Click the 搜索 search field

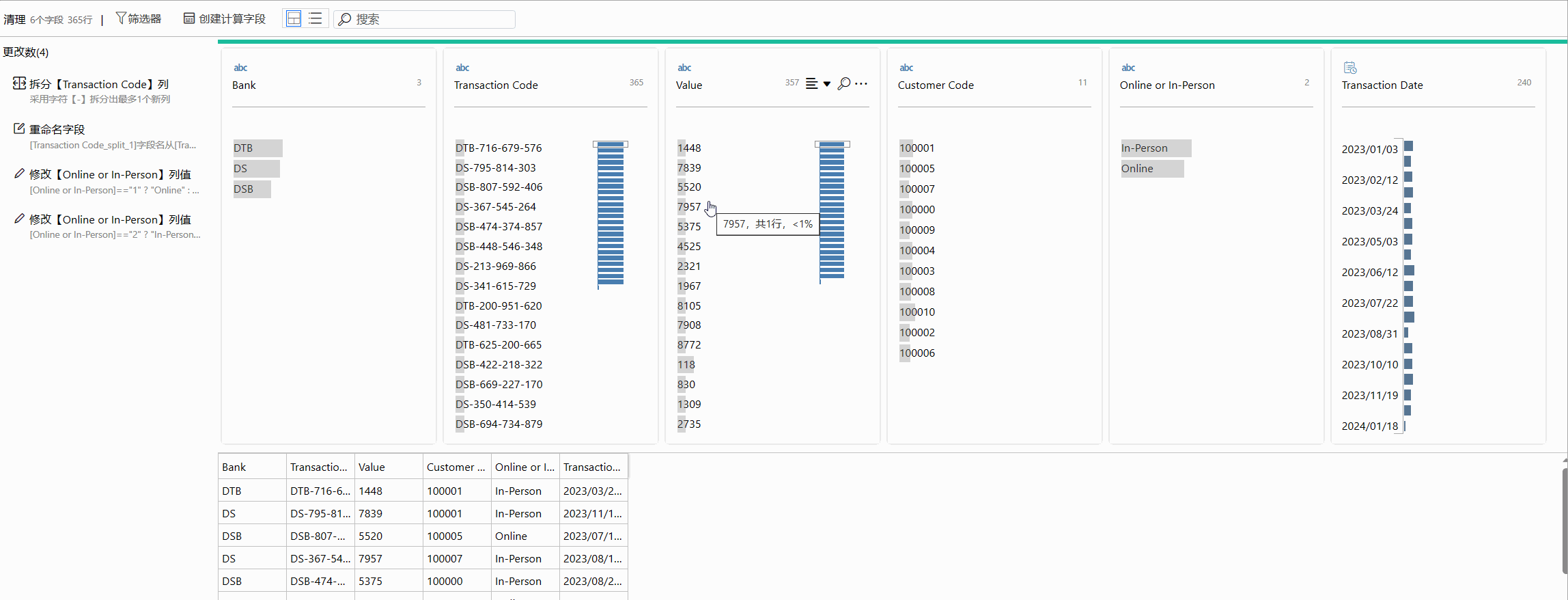point(425,19)
